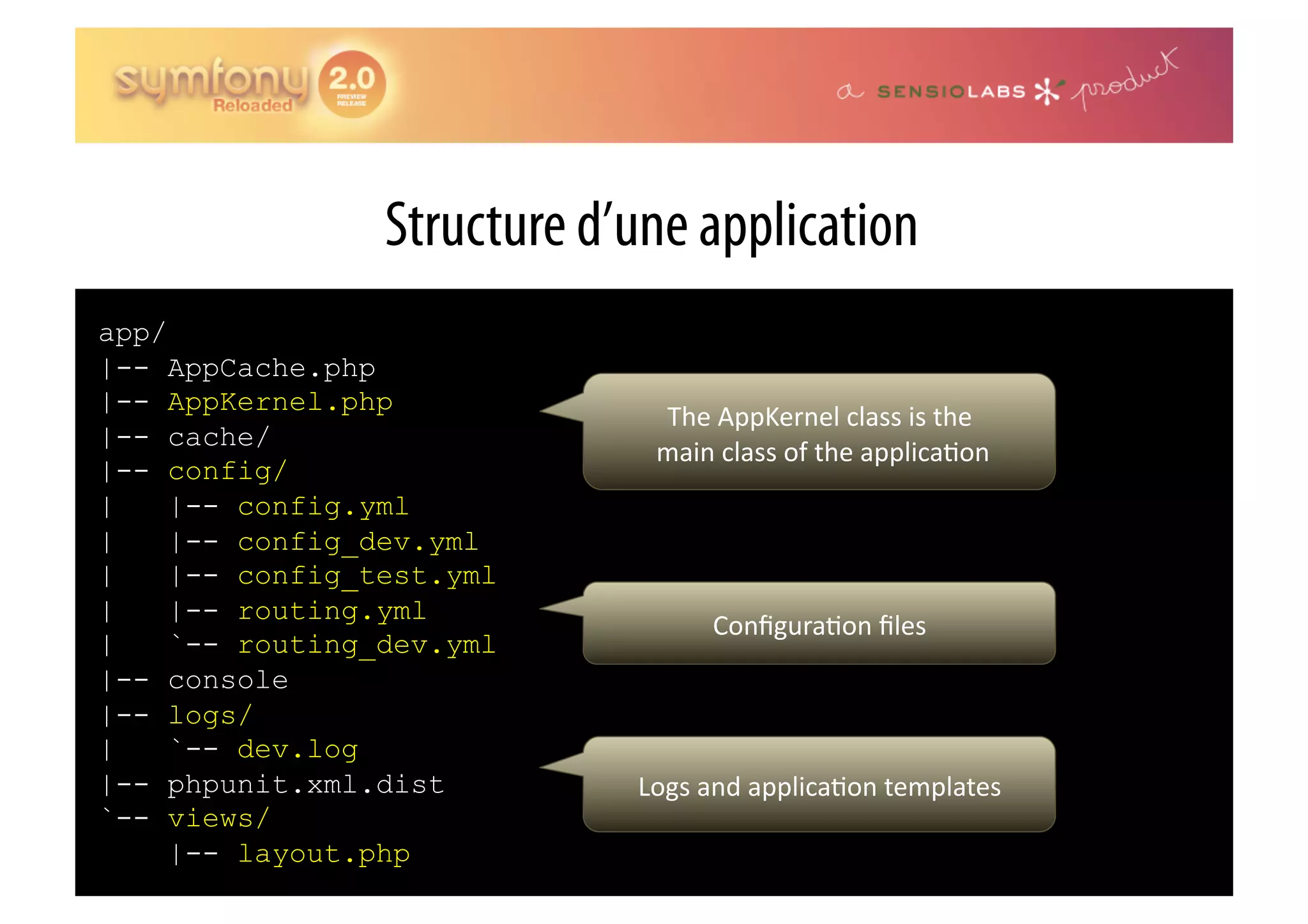Select config_dev.yml file

coord(358,542)
